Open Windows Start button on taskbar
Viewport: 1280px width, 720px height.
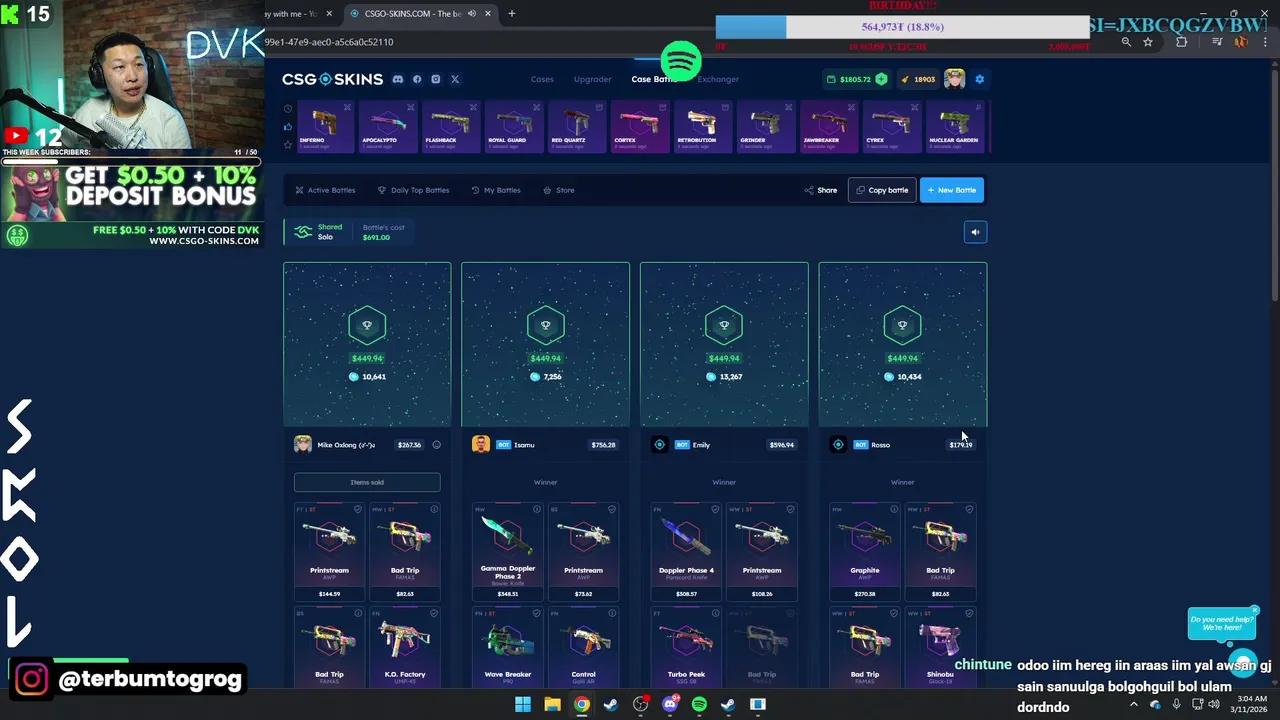(x=523, y=704)
